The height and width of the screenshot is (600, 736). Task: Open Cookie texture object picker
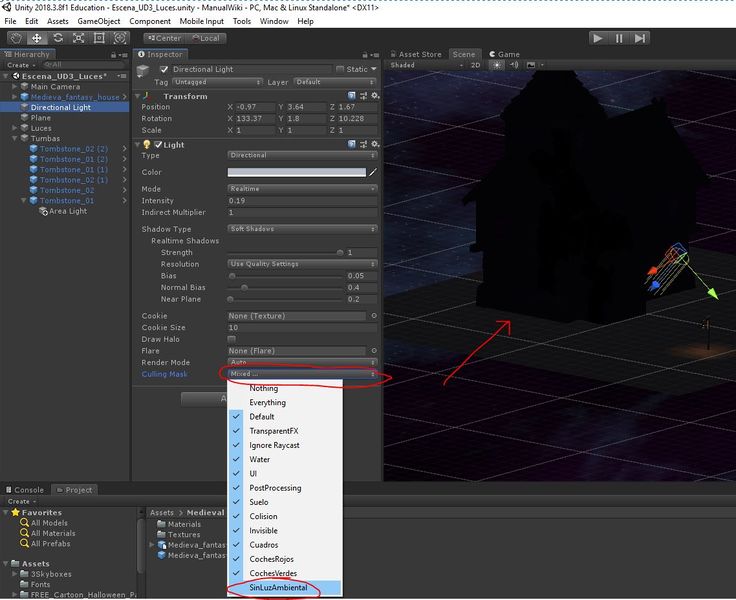[374, 316]
